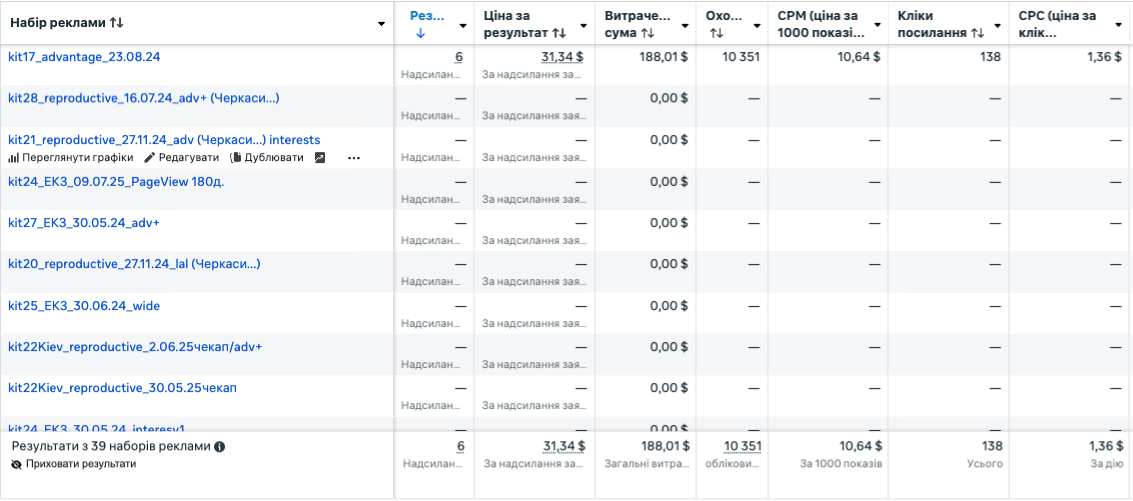The height and width of the screenshot is (501, 1133).
Task: Click CPC 1,36 $ in the kit17 row
Action: 1105,57
